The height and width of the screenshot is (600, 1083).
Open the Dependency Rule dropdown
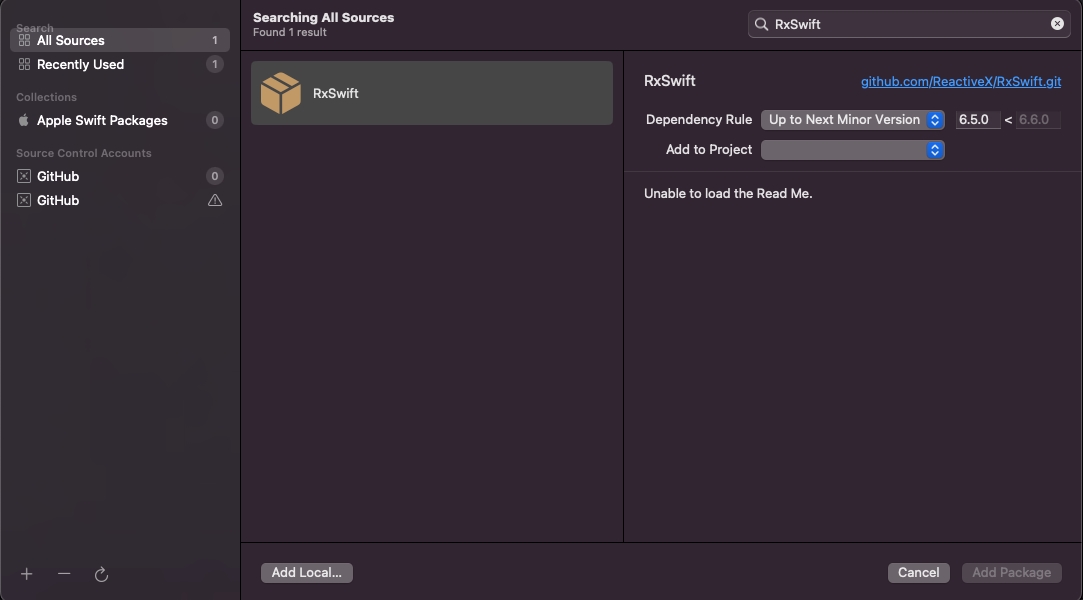pos(852,120)
